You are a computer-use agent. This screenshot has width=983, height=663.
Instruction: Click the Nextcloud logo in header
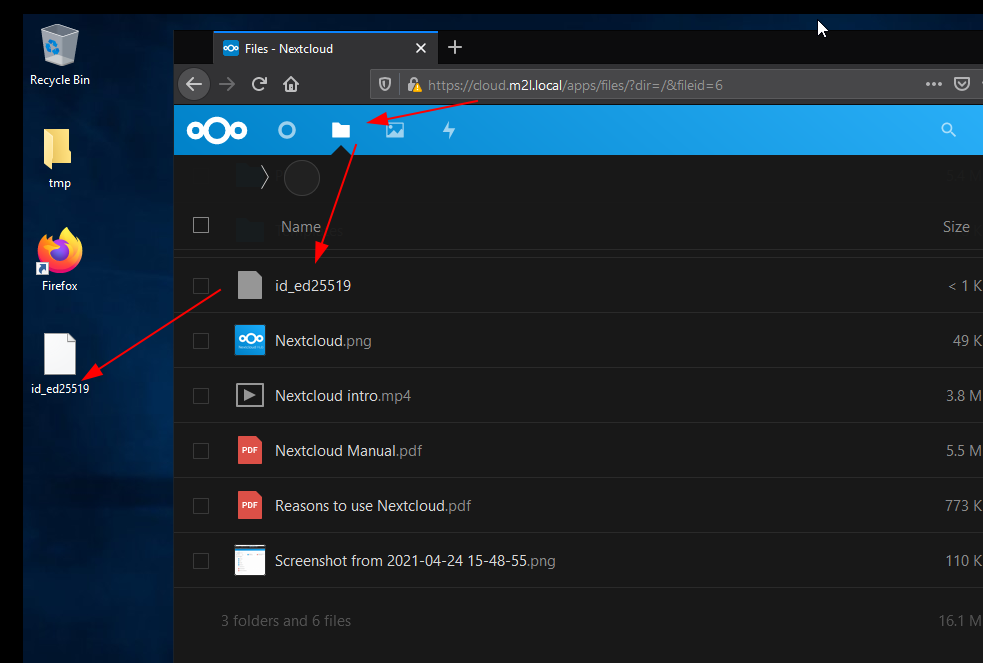click(x=217, y=130)
